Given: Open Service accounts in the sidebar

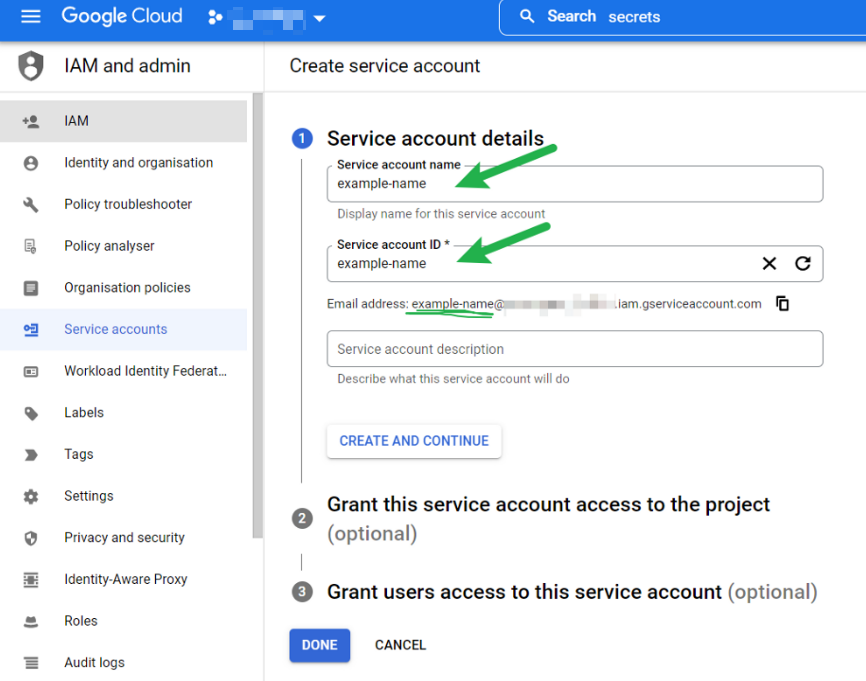Looking at the screenshot, I should 115,330.
